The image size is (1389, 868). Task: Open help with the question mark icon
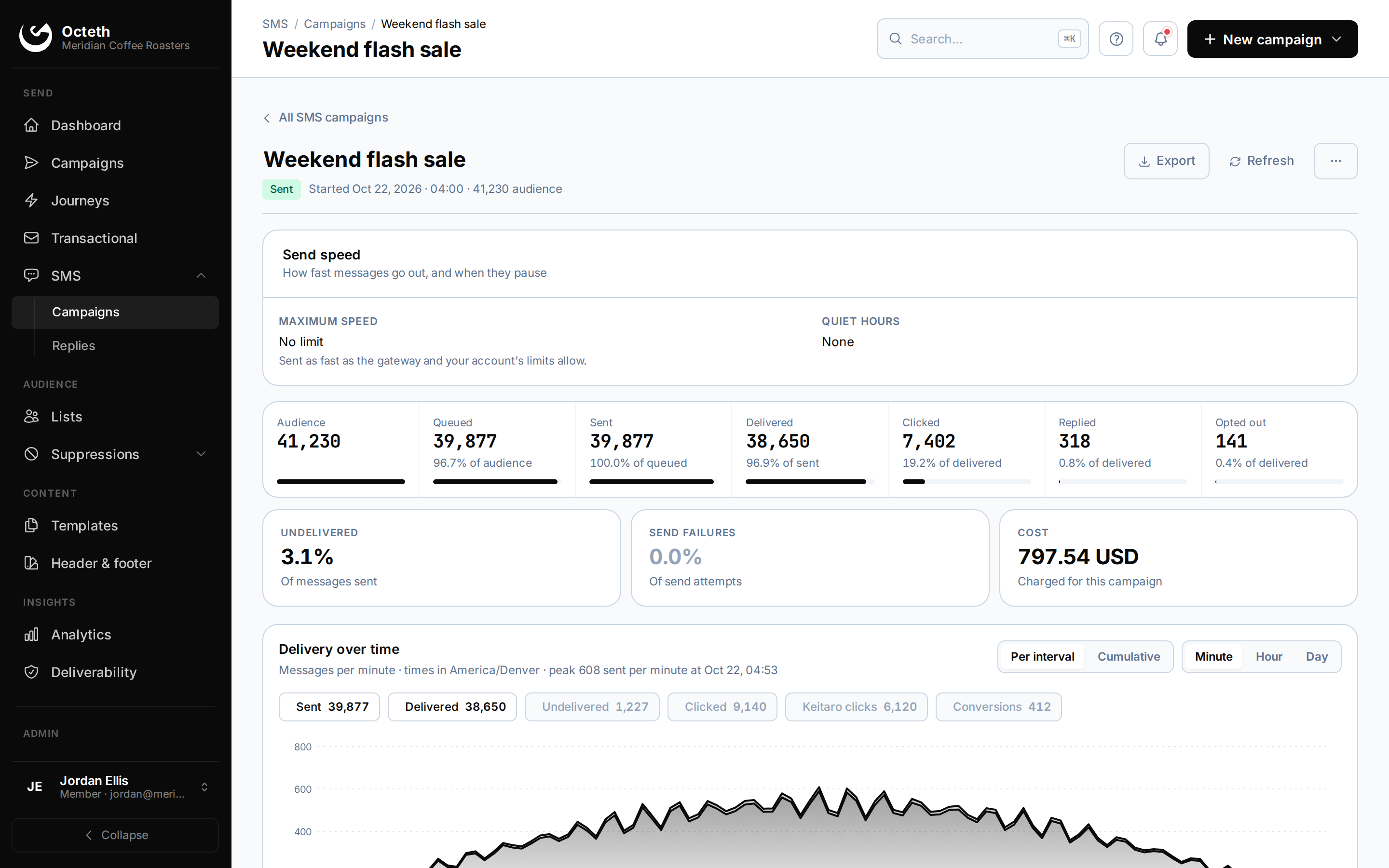1116,39
